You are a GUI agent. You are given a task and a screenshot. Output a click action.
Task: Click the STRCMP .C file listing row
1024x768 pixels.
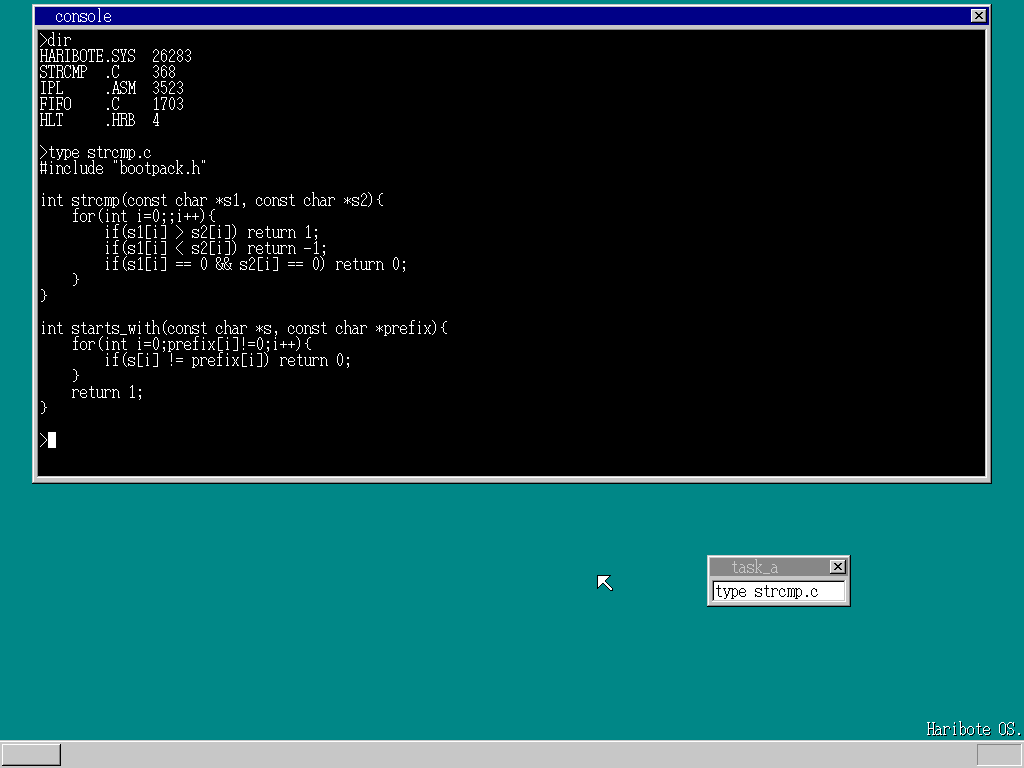(108, 72)
